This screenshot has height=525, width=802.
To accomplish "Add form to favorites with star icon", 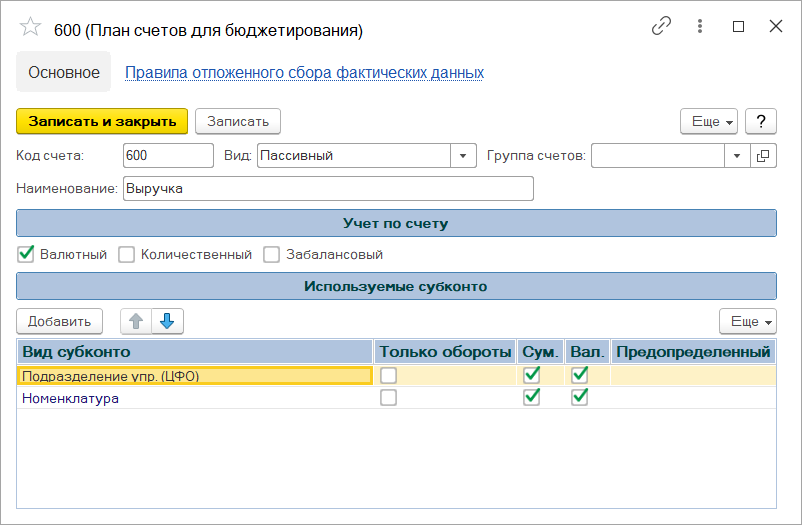I will pyautogui.click(x=31, y=29).
